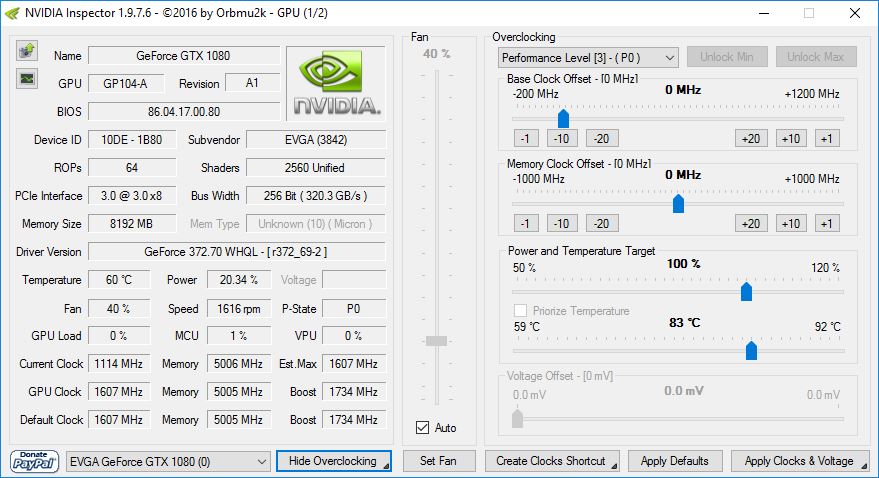Click Memory Clock Offset +1 button
The image size is (879, 478).
[827, 224]
